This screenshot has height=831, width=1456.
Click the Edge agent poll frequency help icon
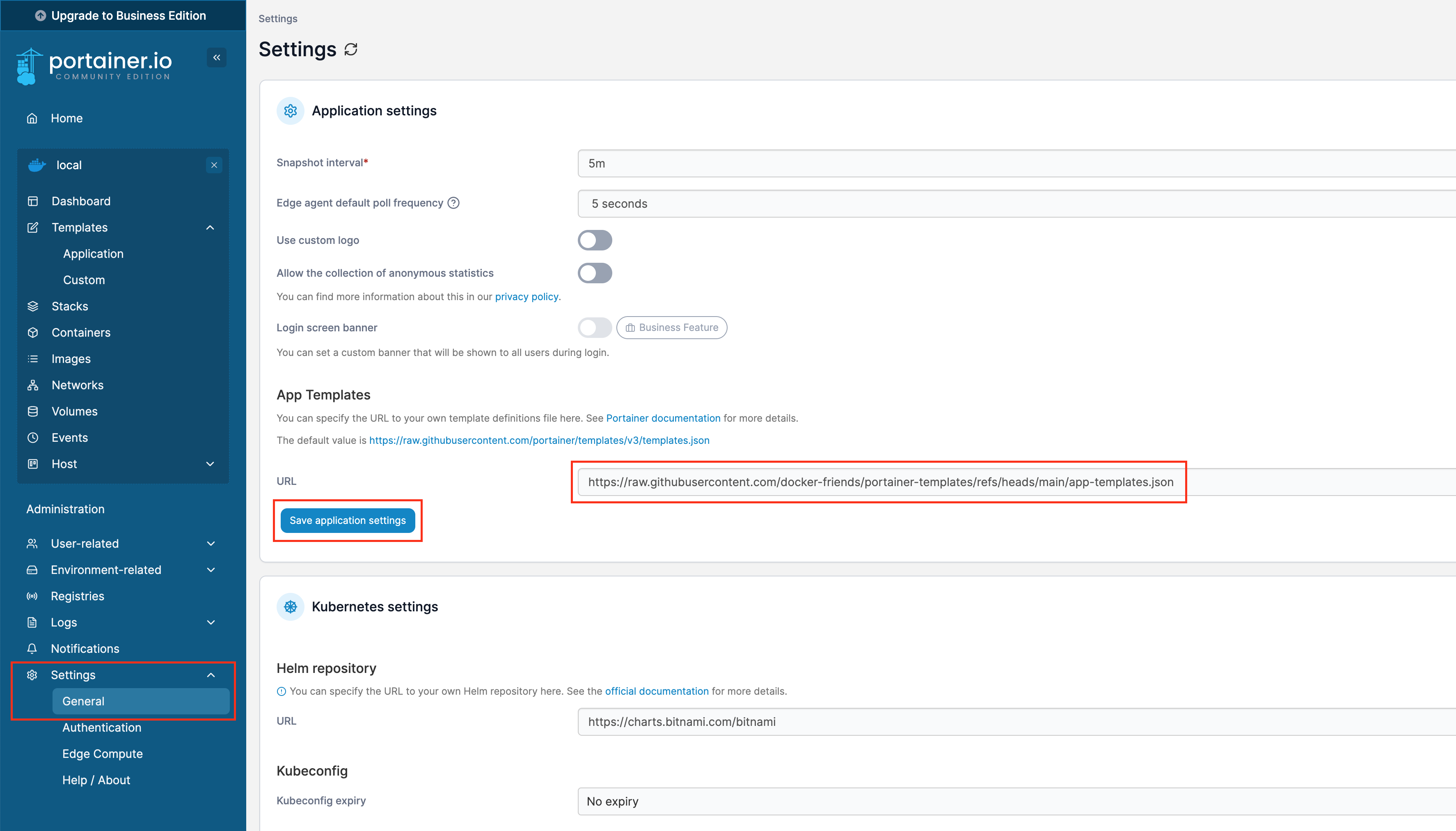tap(453, 203)
